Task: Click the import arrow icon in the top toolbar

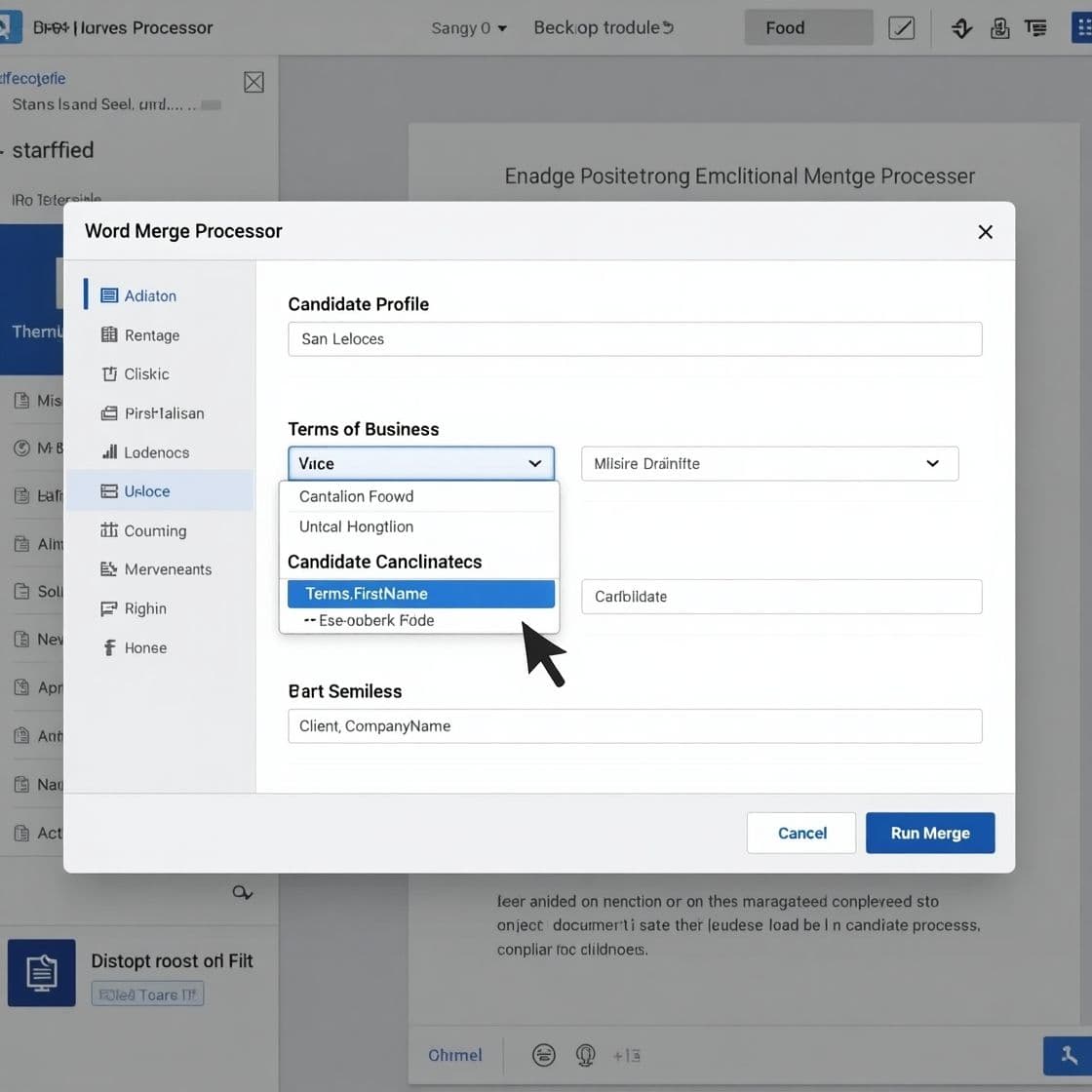Action: (961, 28)
